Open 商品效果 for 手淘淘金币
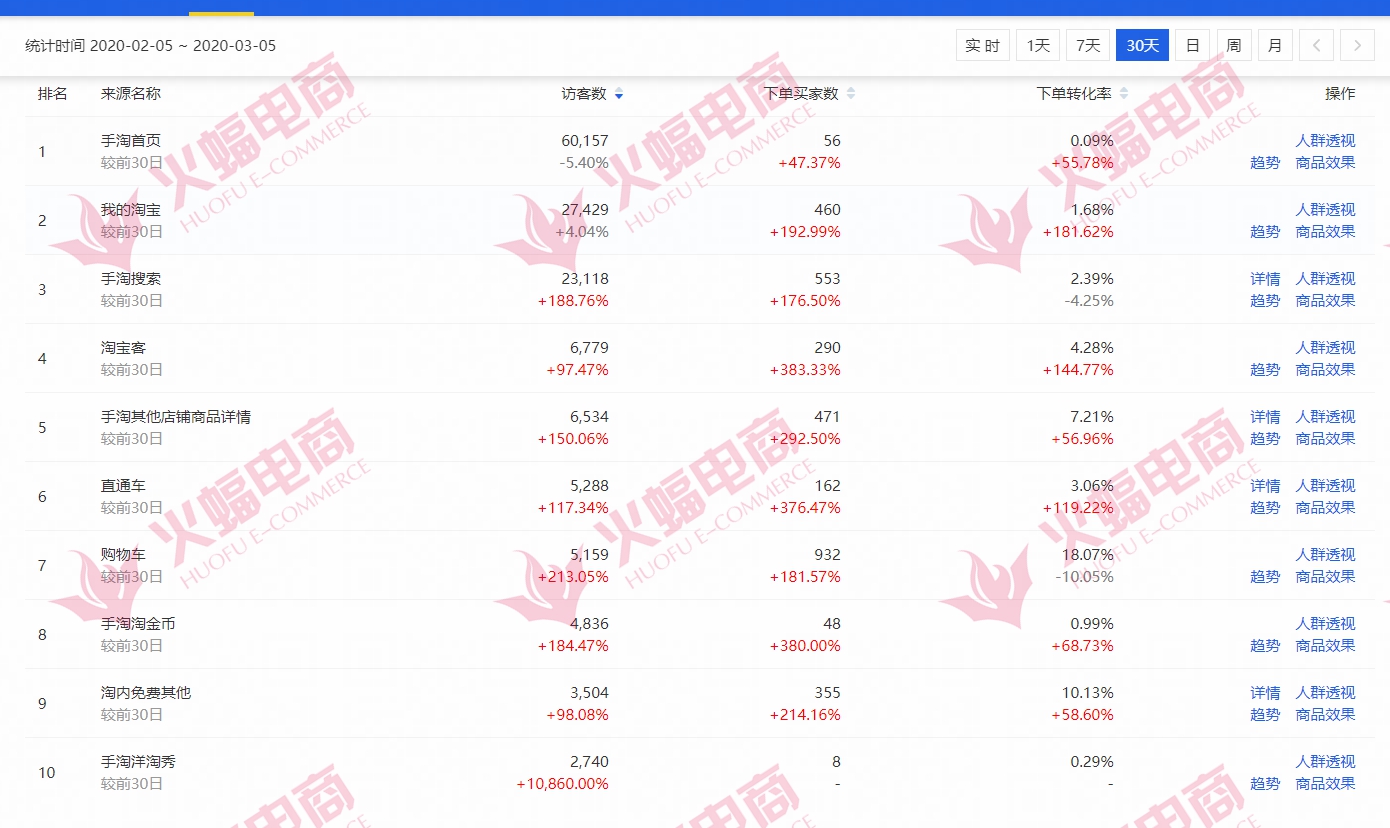Image resolution: width=1390 pixels, height=828 pixels. click(x=1325, y=646)
